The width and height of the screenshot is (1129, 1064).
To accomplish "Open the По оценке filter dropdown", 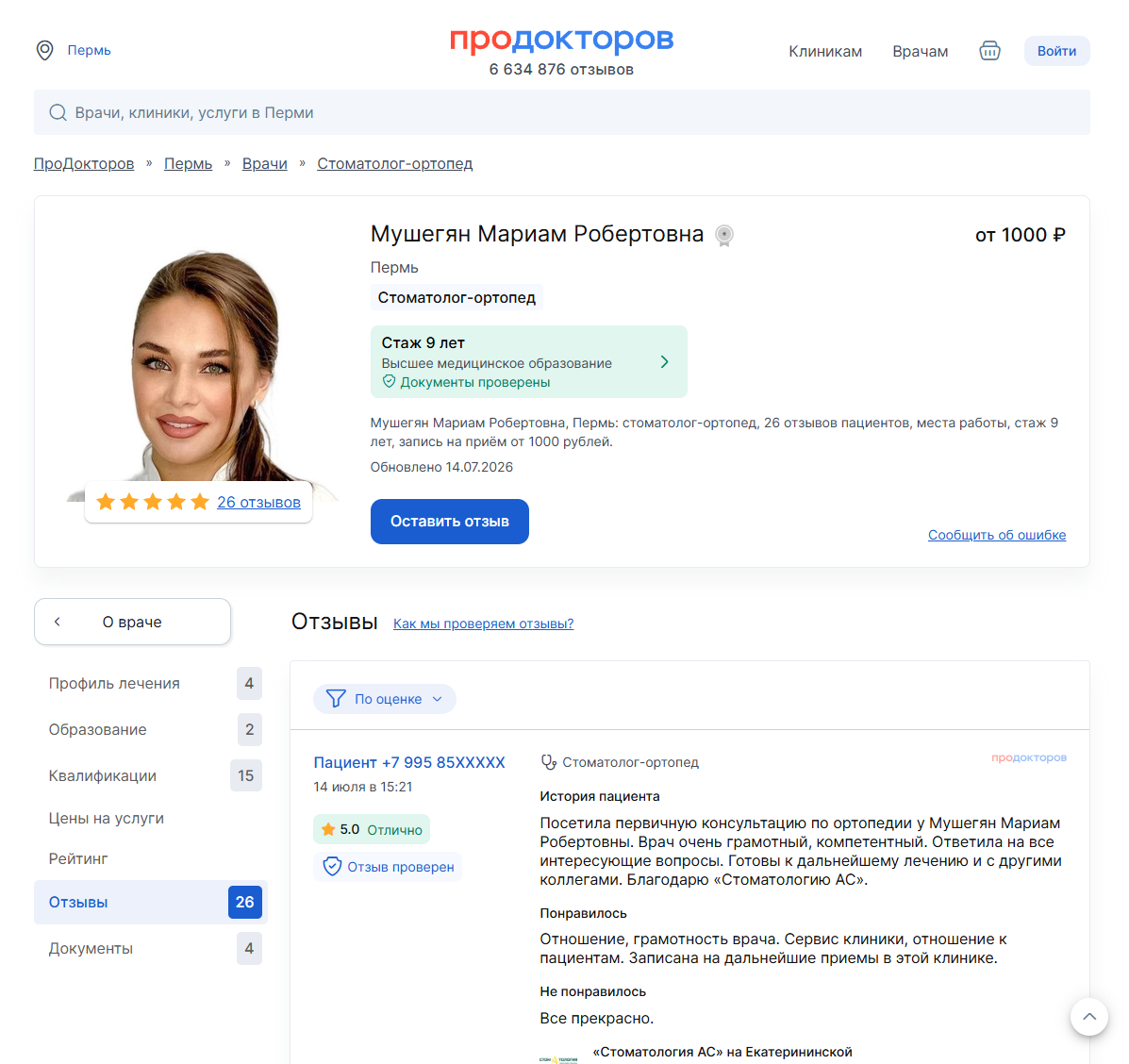I will pyautogui.click(x=385, y=699).
